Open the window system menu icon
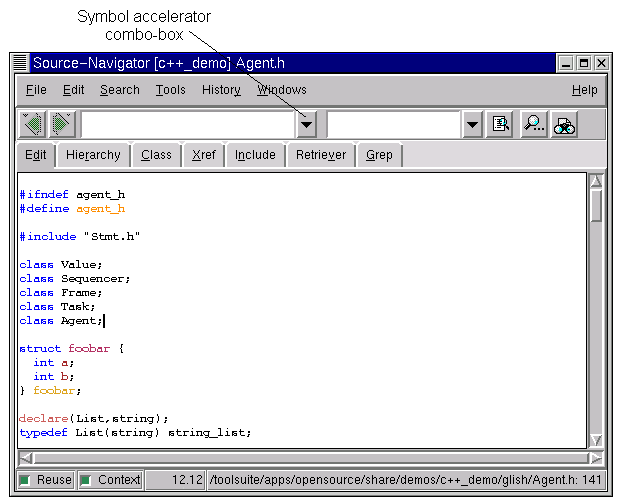The image size is (618, 504). coord(20,63)
